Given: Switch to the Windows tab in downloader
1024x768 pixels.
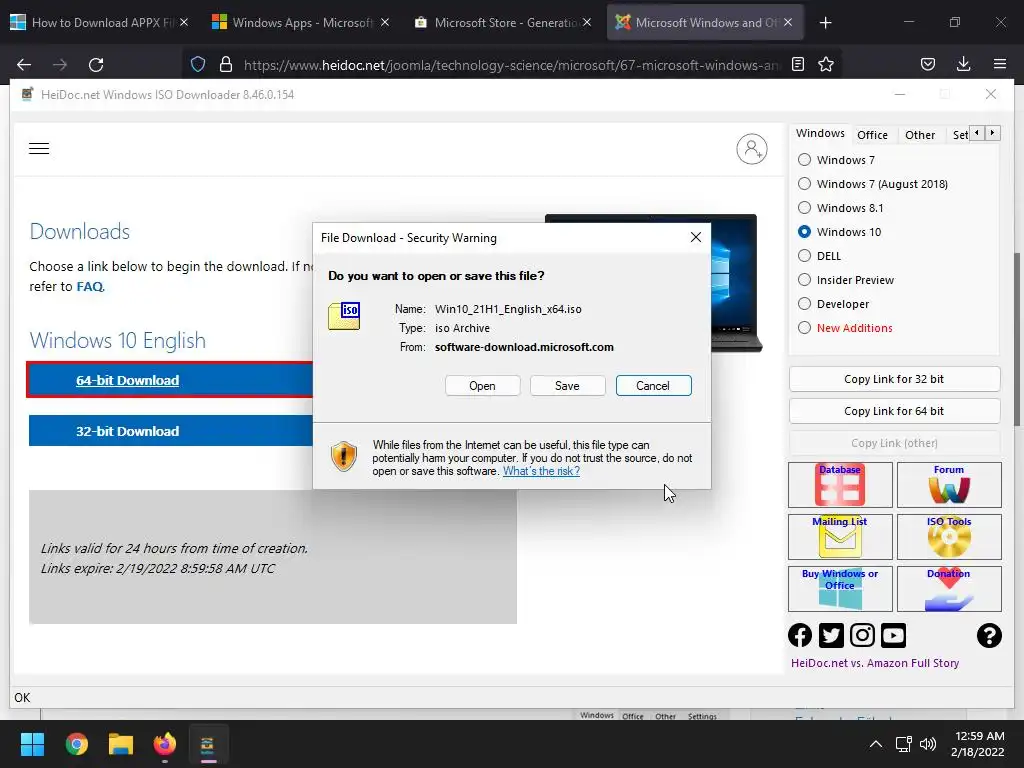Looking at the screenshot, I should (820, 133).
